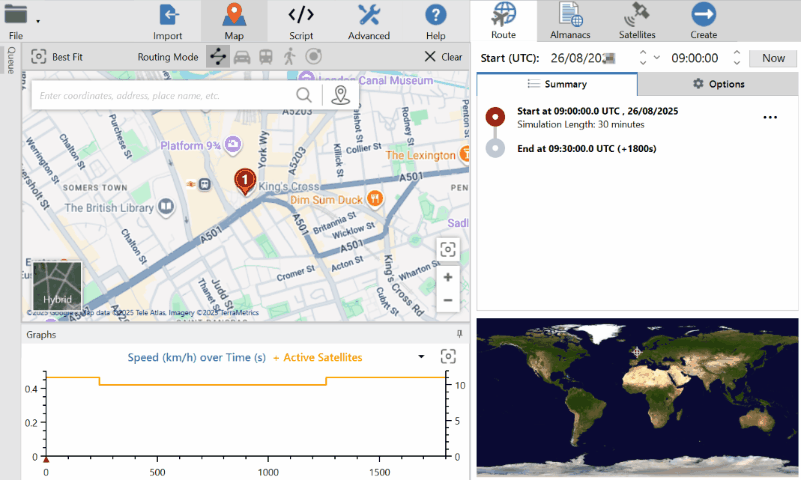Select the Options tab
Viewport: 801px width, 480px height.
click(718, 84)
